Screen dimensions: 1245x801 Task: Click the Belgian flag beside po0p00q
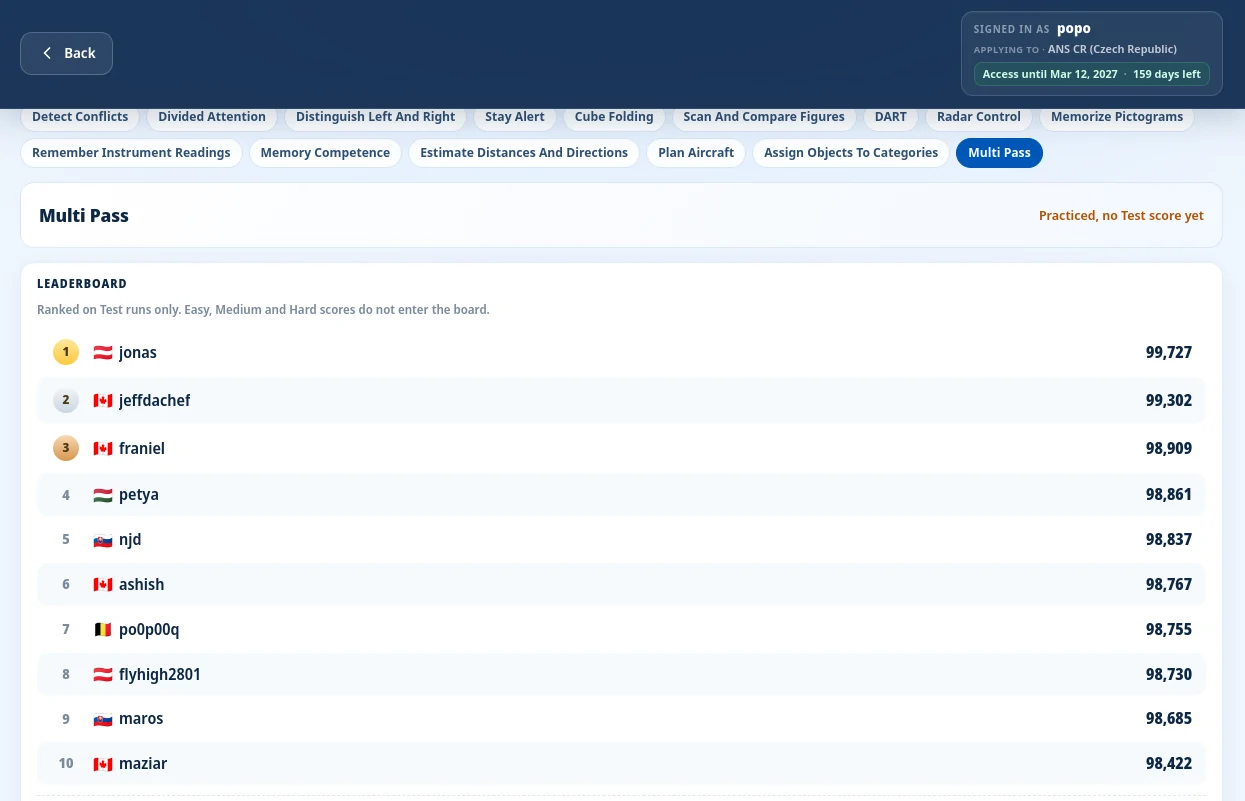tap(103, 630)
